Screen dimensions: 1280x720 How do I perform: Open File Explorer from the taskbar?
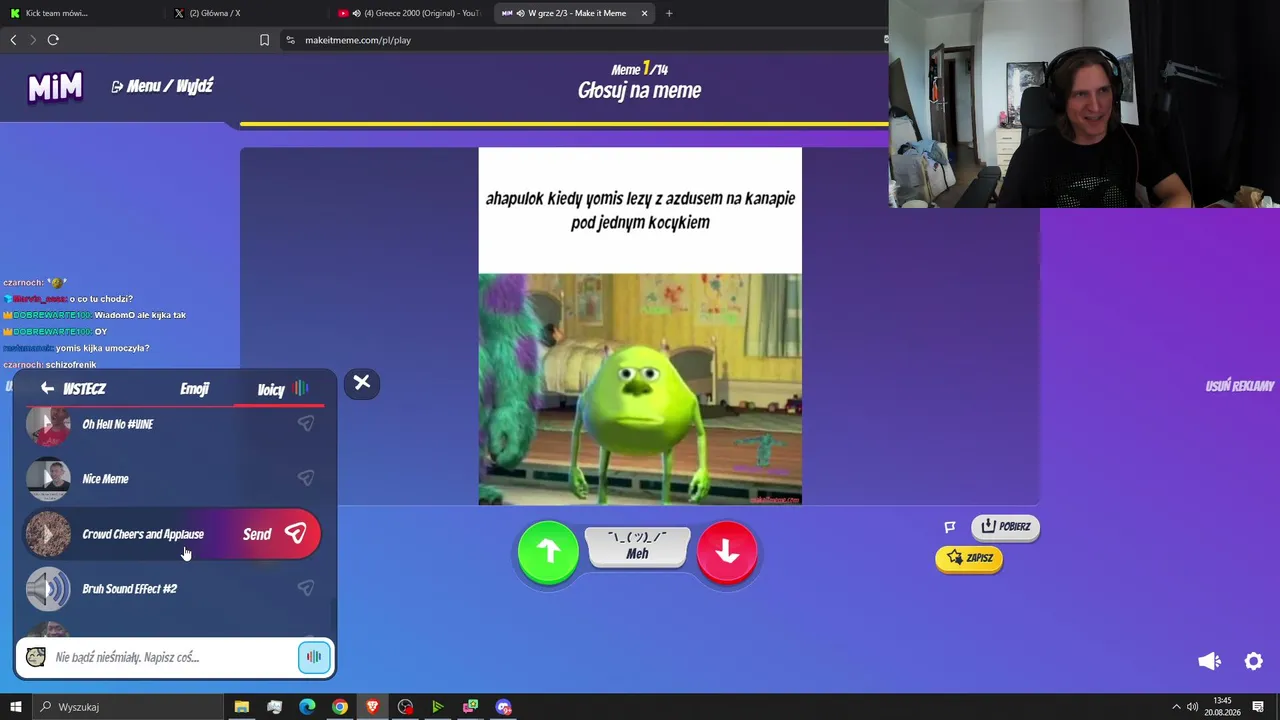241,707
